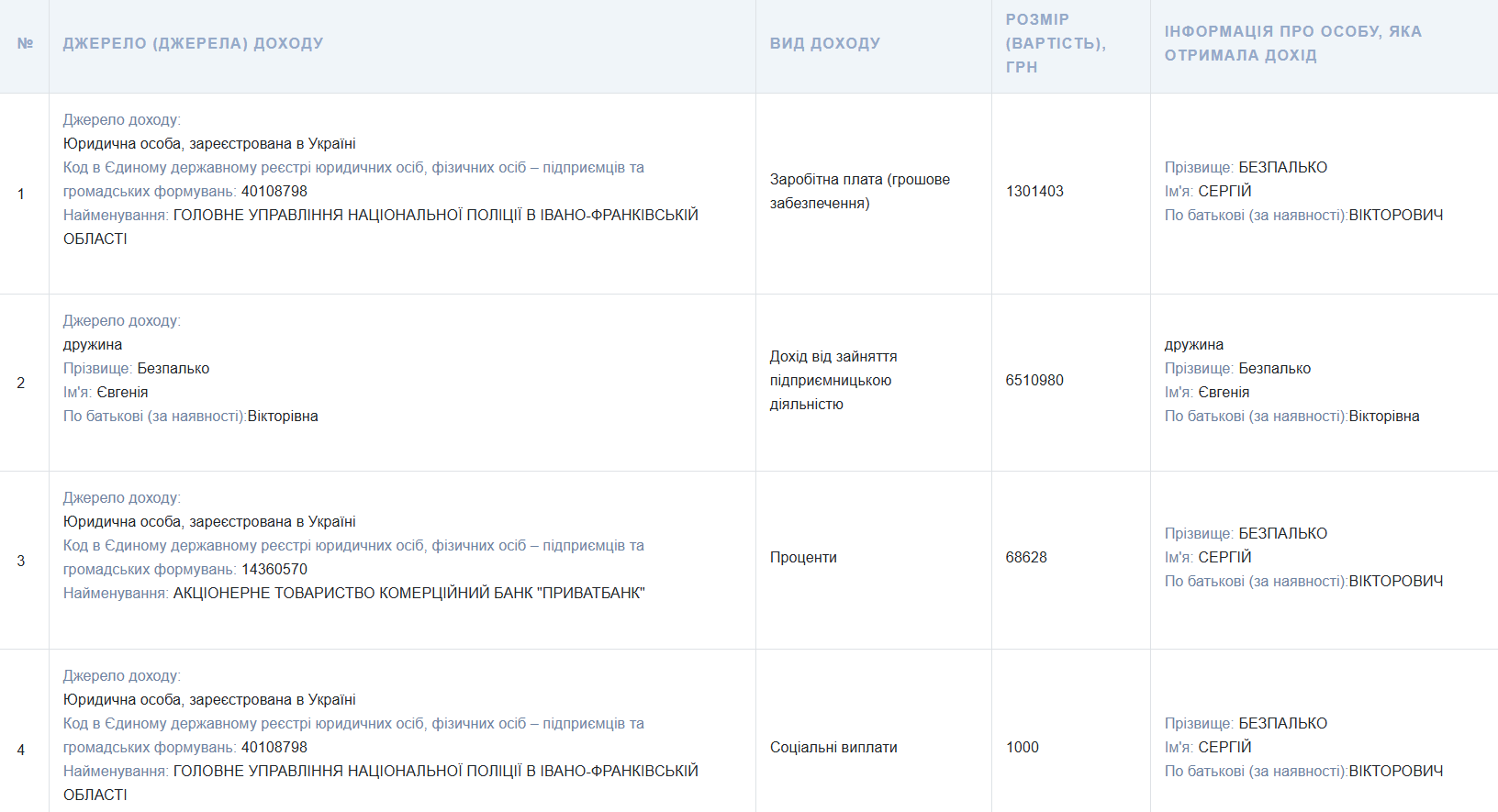Select the income amount 6510980
Image resolution: width=1498 pixels, height=812 pixels.
tap(1034, 380)
